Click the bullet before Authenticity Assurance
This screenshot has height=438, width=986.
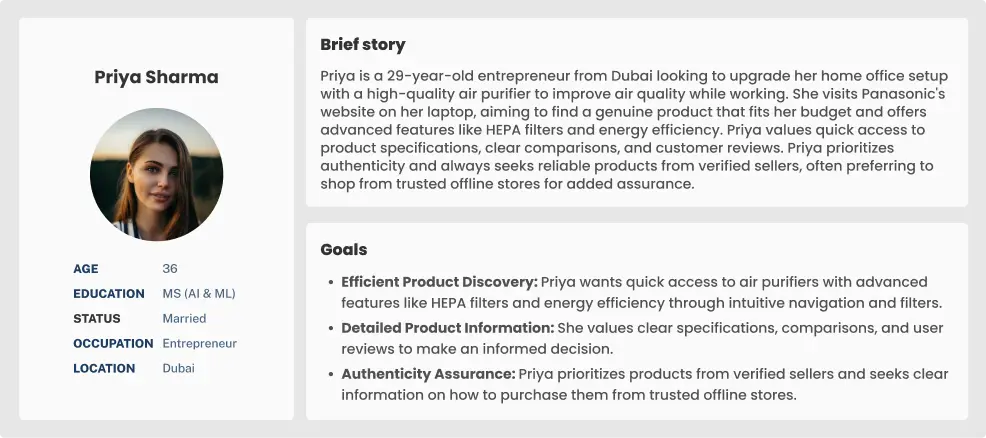pyautogui.click(x=330, y=375)
